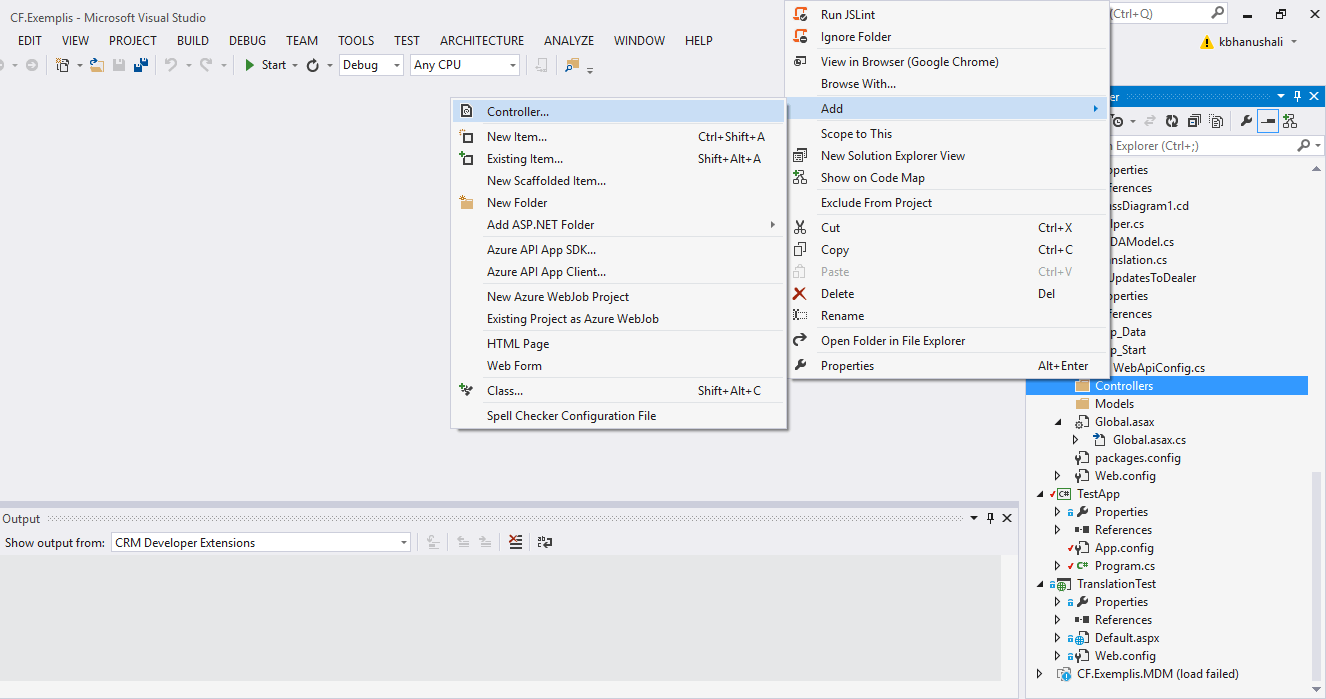Click the Solution Explorer scroll up arrow
The image size is (1326, 699).
(x=1317, y=169)
